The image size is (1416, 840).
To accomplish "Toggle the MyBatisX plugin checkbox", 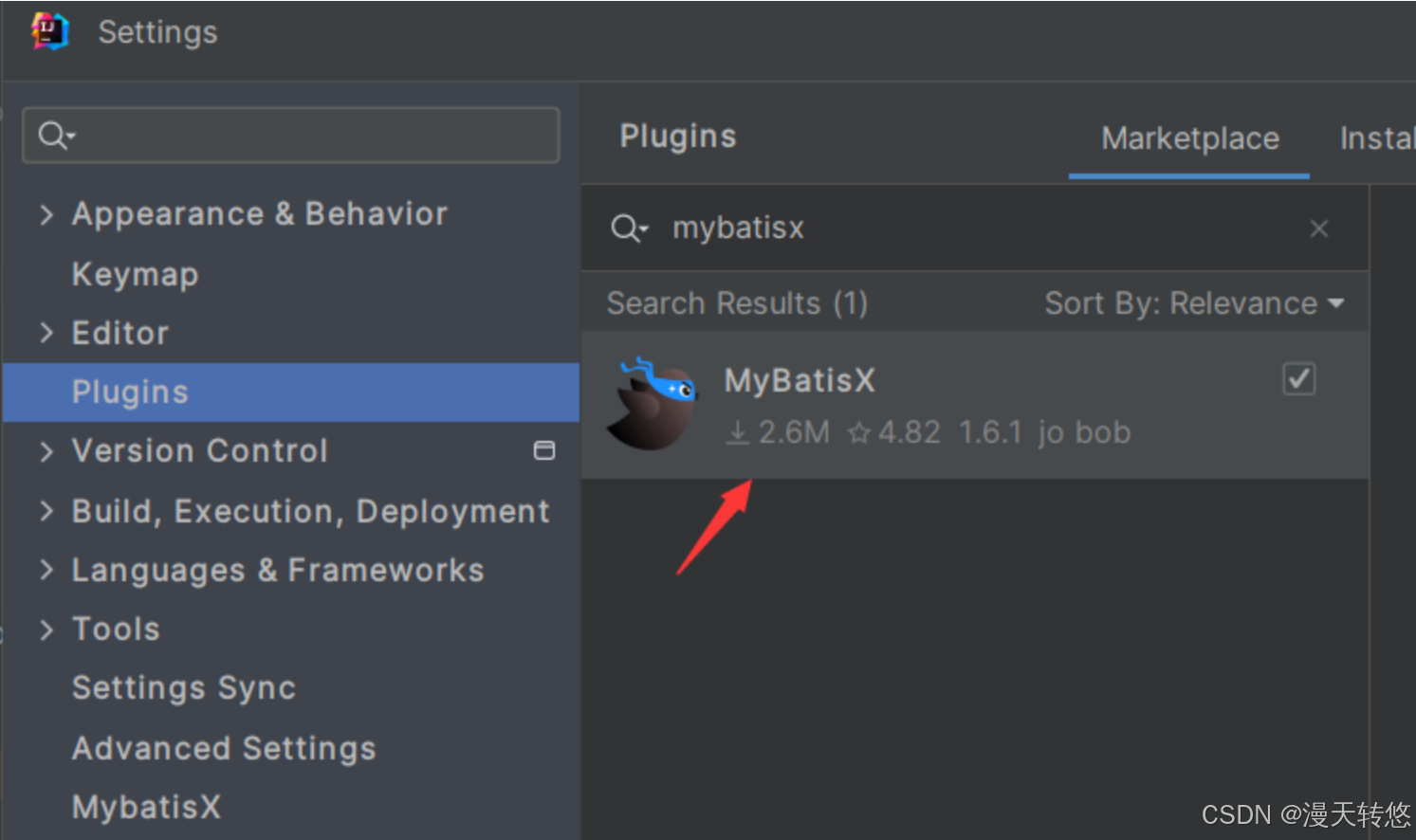I will [x=1298, y=379].
